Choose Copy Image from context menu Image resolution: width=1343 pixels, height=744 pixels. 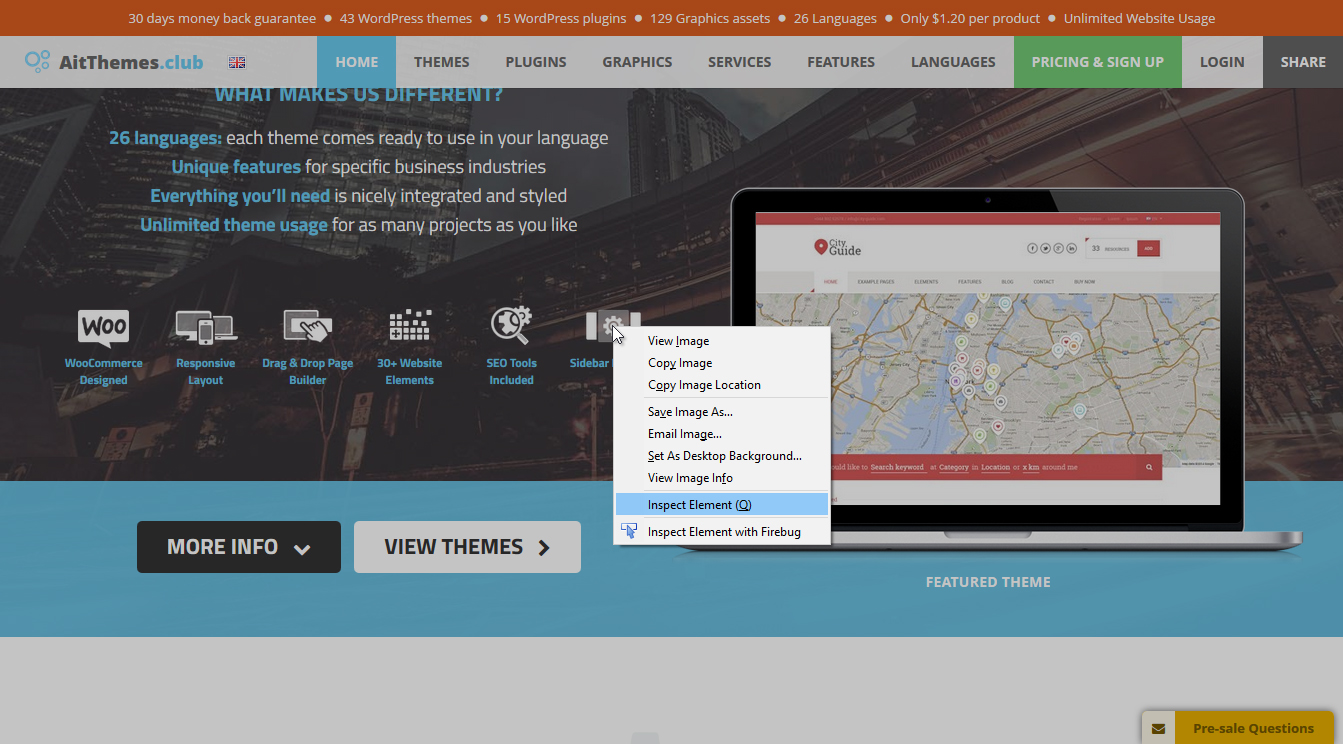(x=721, y=363)
